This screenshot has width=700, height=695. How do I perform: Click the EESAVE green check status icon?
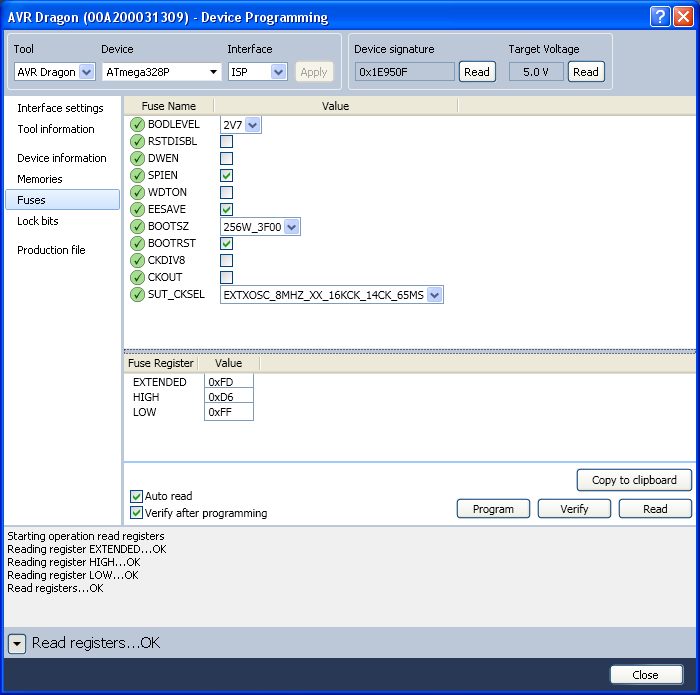click(x=137, y=209)
